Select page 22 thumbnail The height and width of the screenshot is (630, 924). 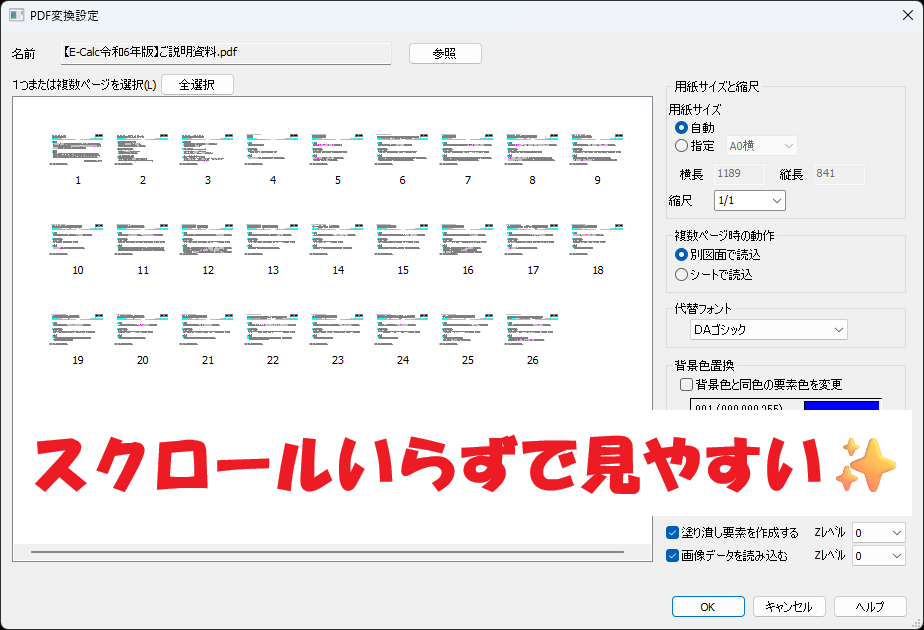click(x=272, y=330)
